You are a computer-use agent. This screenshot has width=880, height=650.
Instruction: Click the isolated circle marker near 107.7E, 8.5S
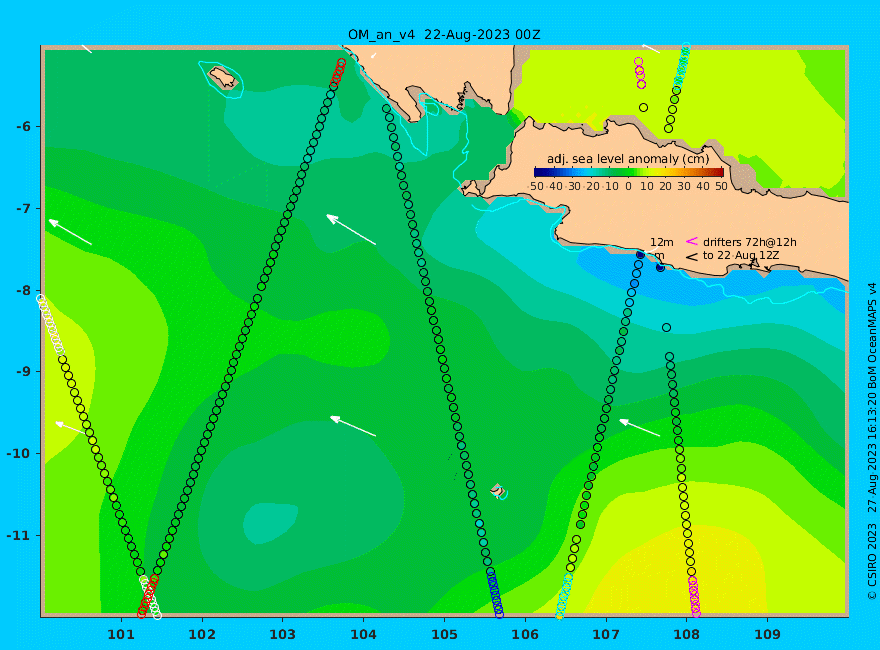coord(666,327)
